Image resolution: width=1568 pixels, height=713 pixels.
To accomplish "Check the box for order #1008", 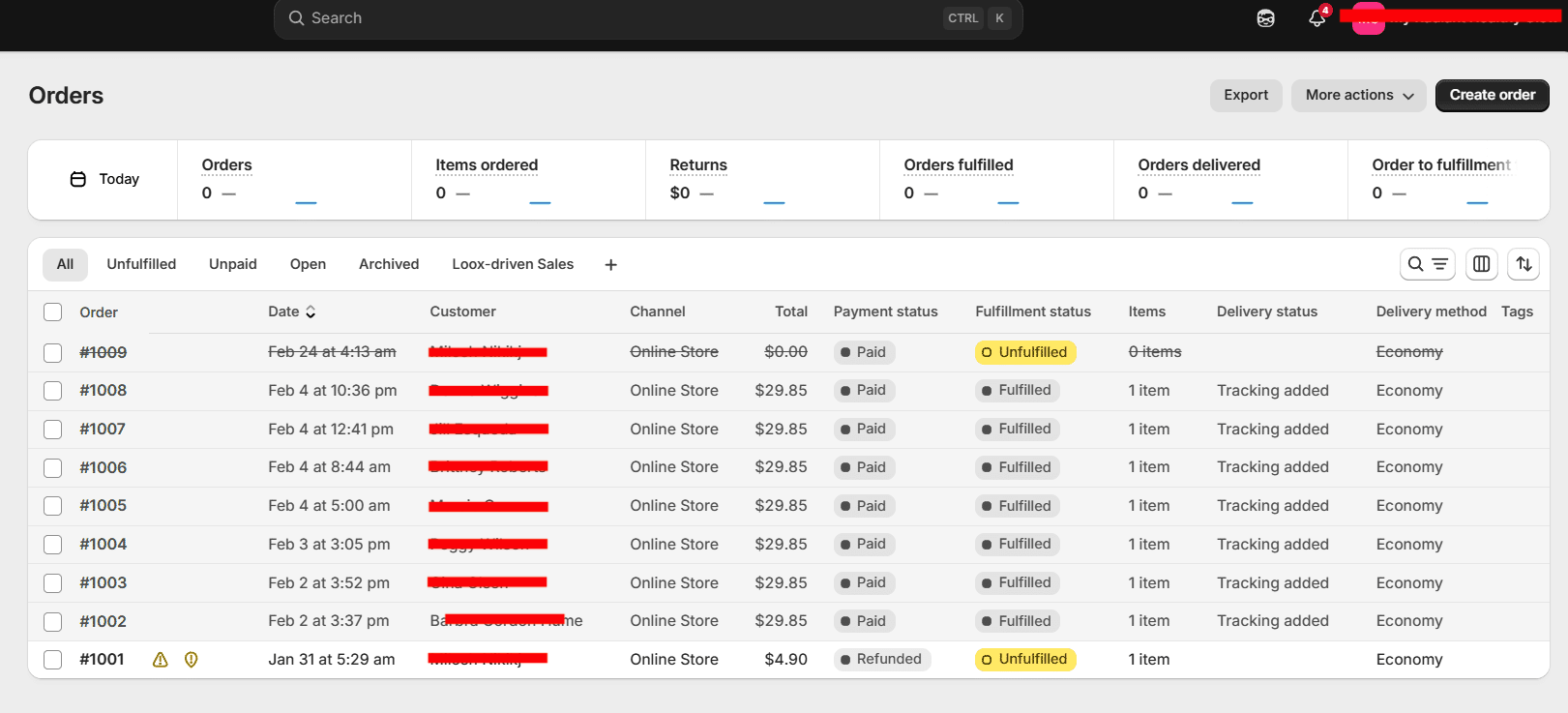I will pos(53,391).
